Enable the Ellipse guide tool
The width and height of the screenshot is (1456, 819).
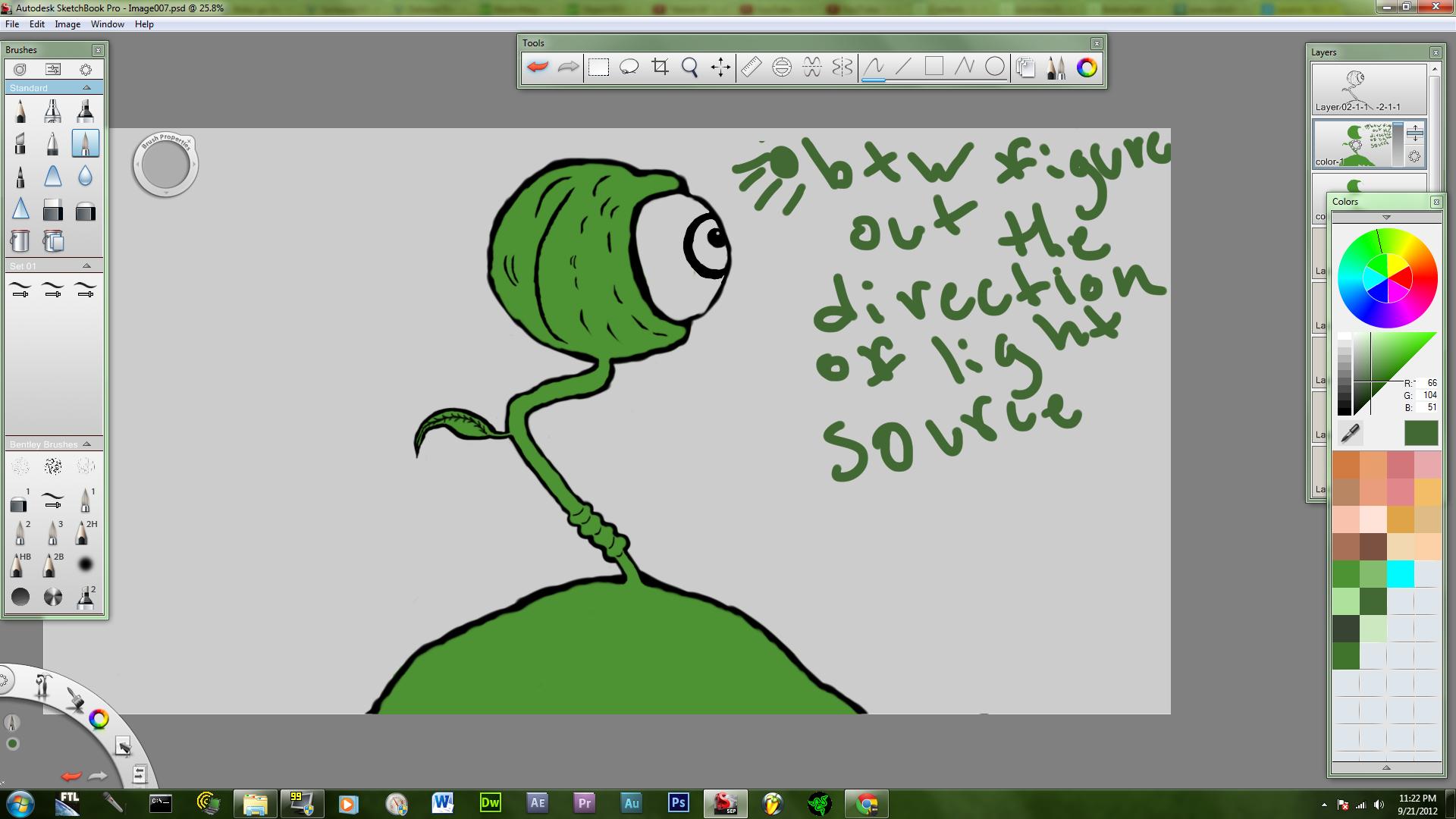click(x=782, y=67)
